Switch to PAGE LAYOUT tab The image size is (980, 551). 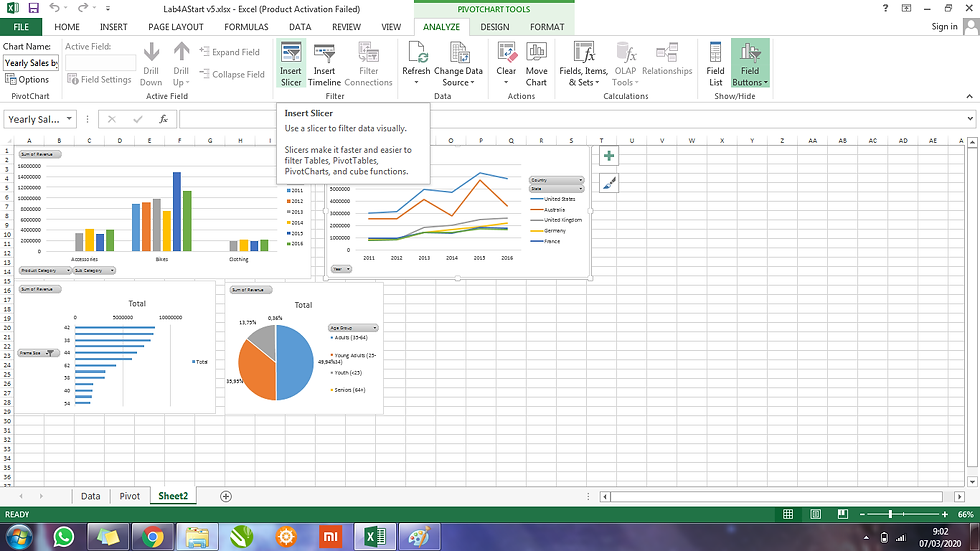click(176, 27)
